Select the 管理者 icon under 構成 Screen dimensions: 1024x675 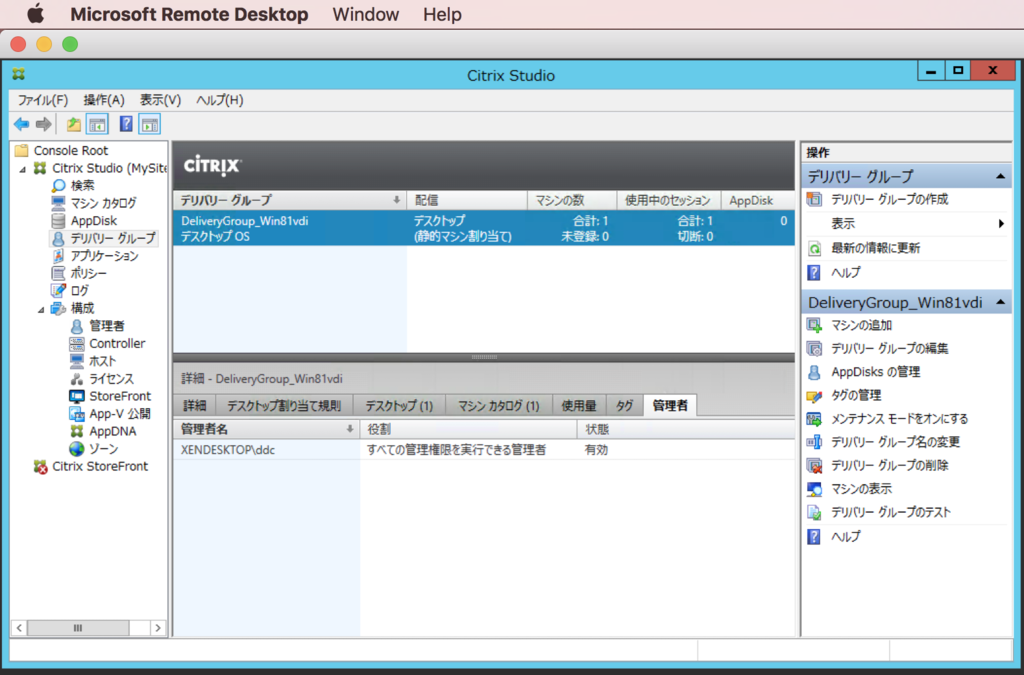pyautogui.click(x=77, y=326)
